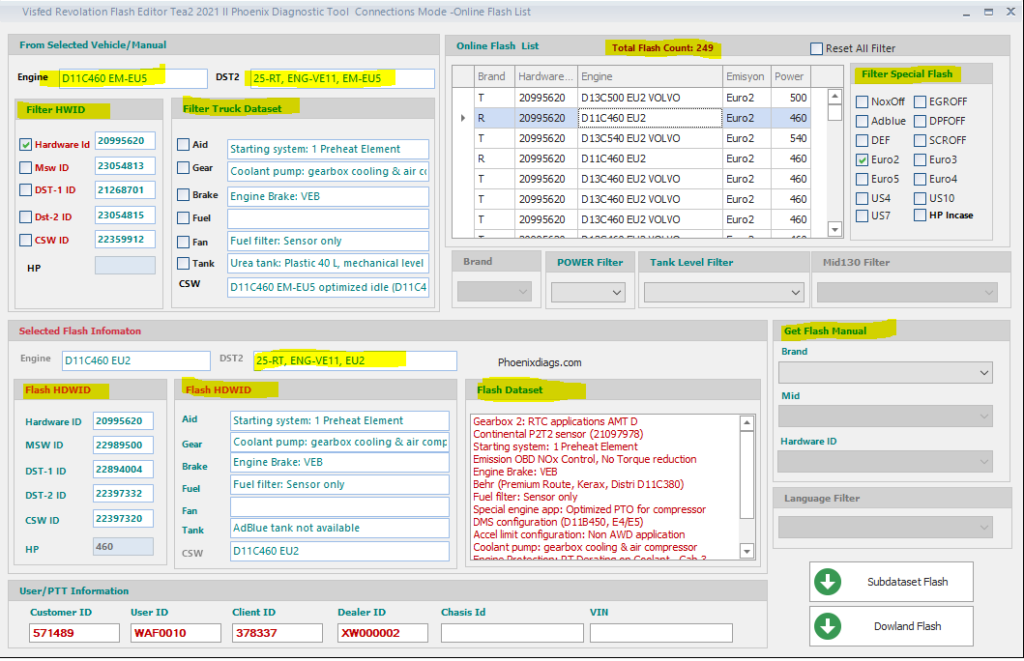The width and height of the screenshot is (1024, 661).
Task: Click the row pointer arrow beside the selected row
Action: coord(463,118)
